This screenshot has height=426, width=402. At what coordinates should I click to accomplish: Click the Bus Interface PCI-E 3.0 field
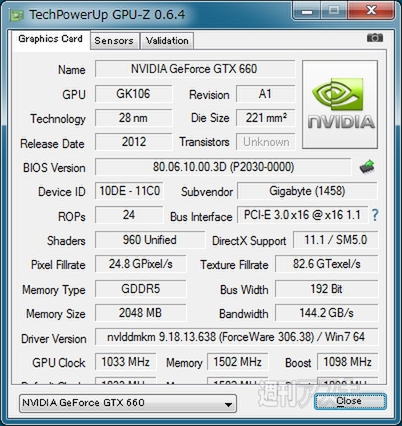(302, 215)
